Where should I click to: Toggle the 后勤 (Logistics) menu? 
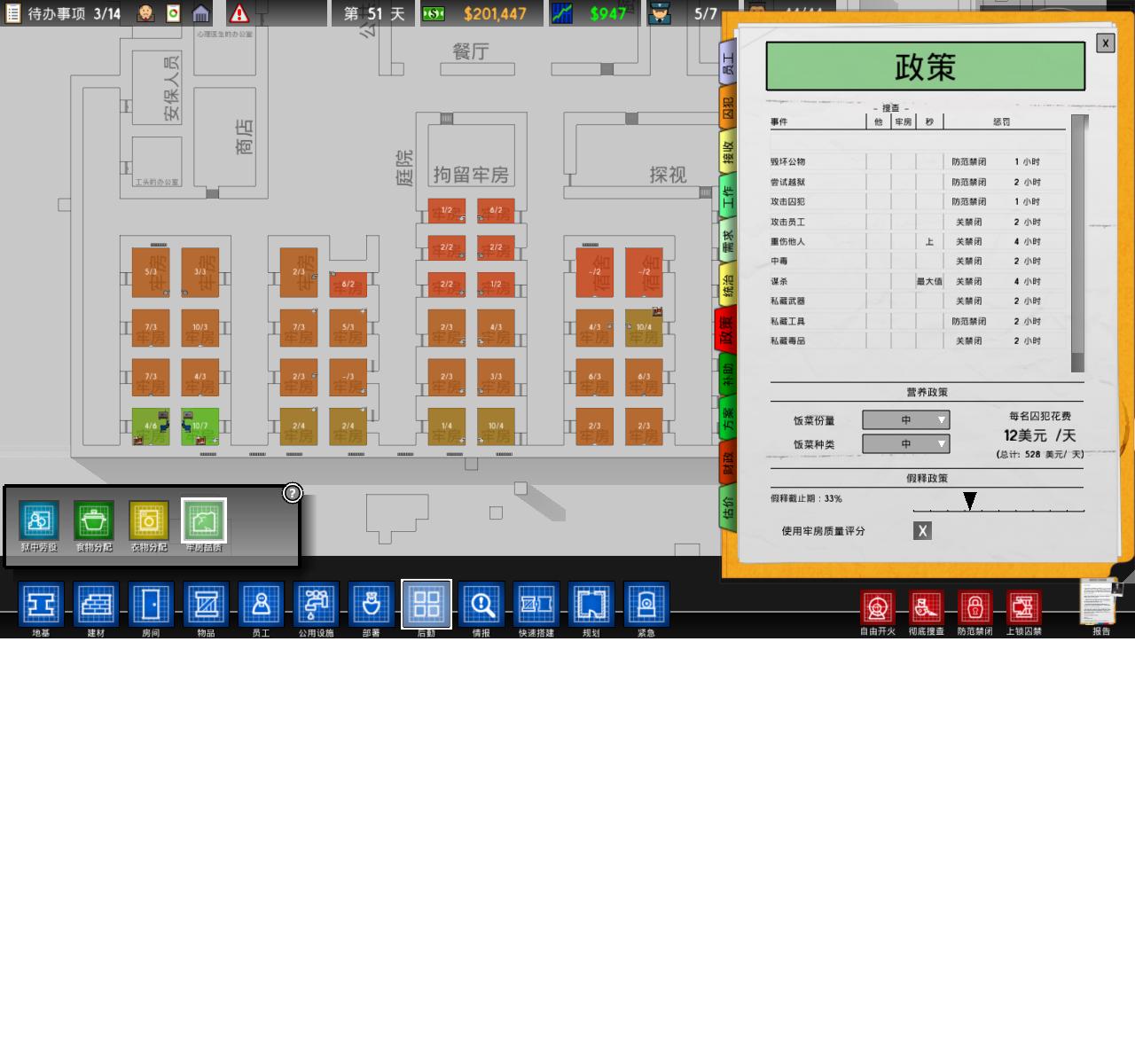coord(427,605)
